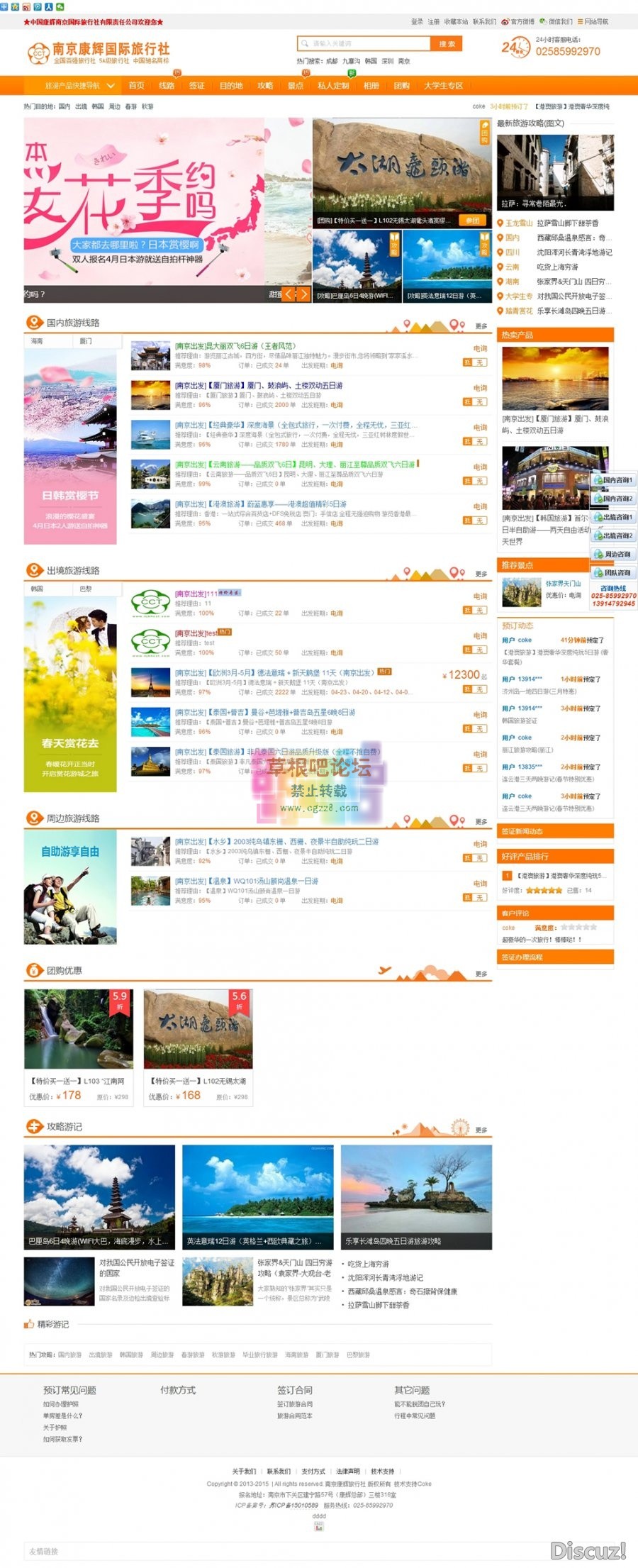The image size is (638, 1568).
Task: Click the five-star rating under 好评产品排行
Action: [544, 890]
